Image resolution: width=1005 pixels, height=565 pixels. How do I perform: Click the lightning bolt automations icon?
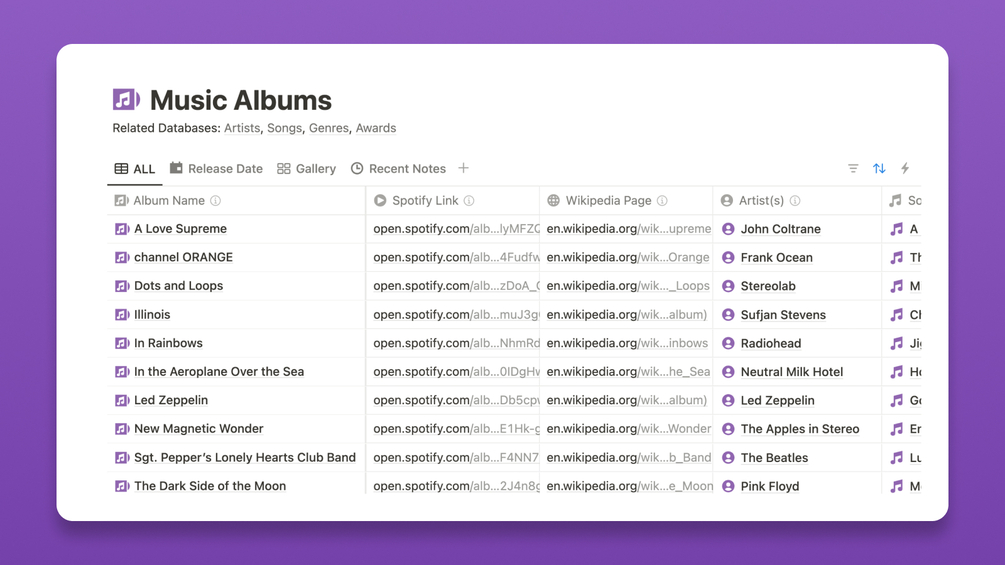click(x=905, y=169)
